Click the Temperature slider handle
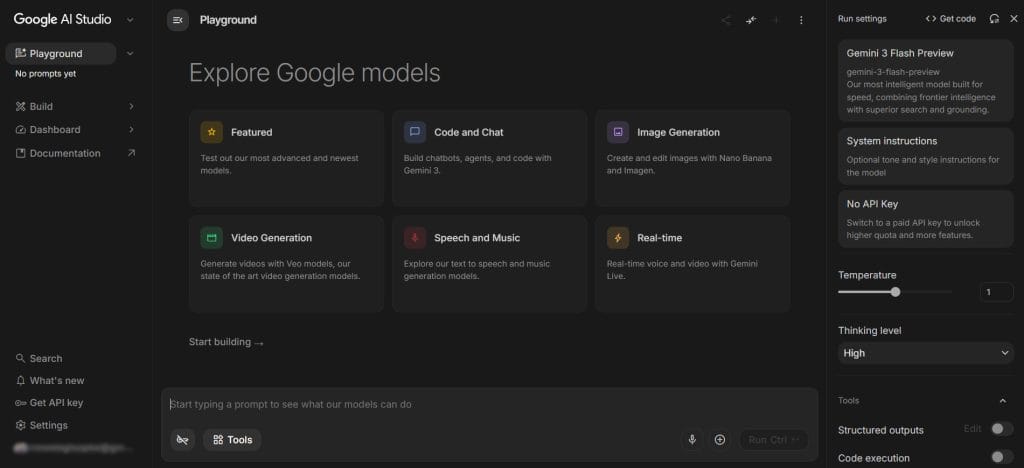This screenshot has width=1024, height=468. tap(895, 292)
